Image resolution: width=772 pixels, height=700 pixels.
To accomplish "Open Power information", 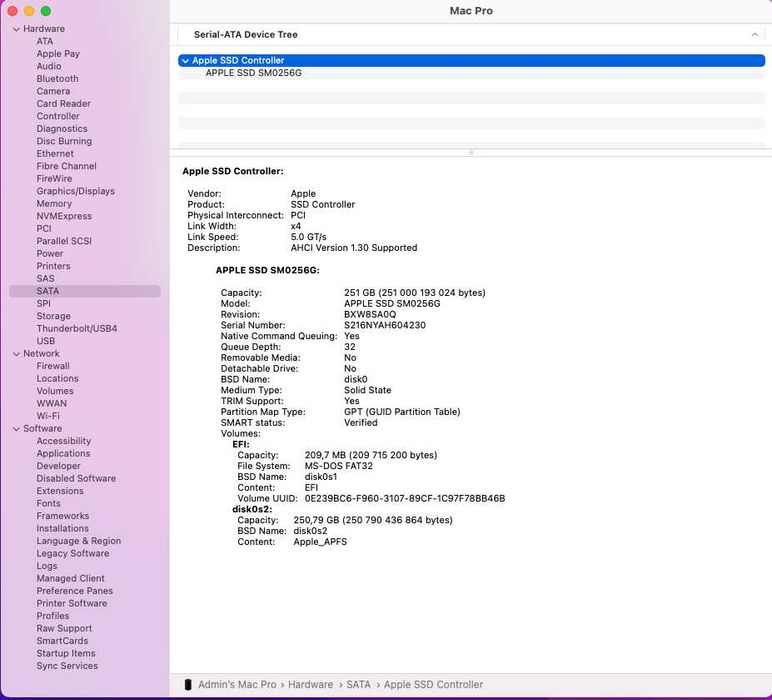I will 50,254.
